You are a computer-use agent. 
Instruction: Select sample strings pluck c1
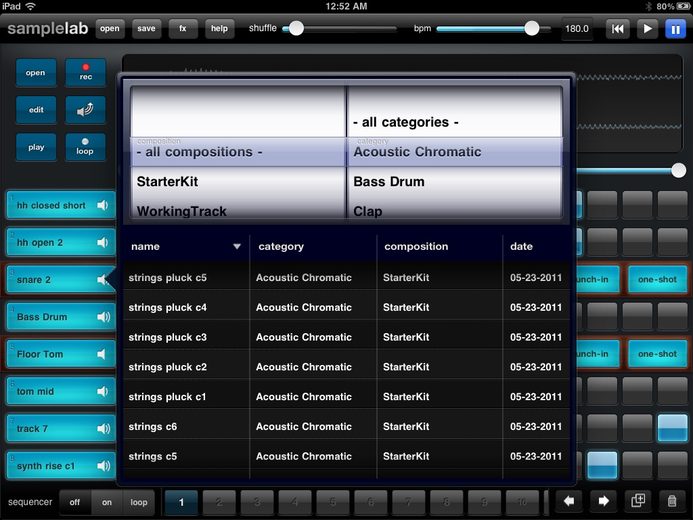[x=346, y=397]
